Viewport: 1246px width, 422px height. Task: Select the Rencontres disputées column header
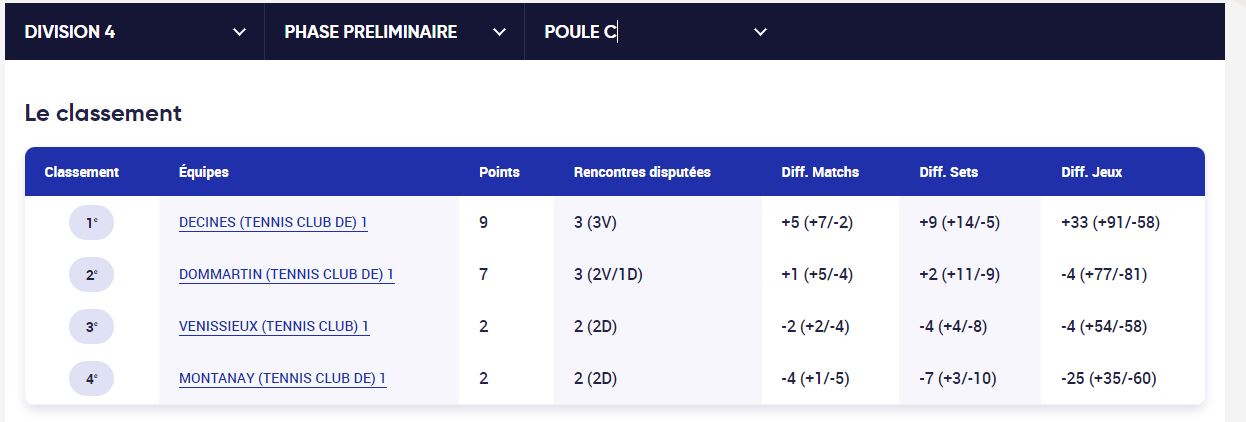[642, 172]
